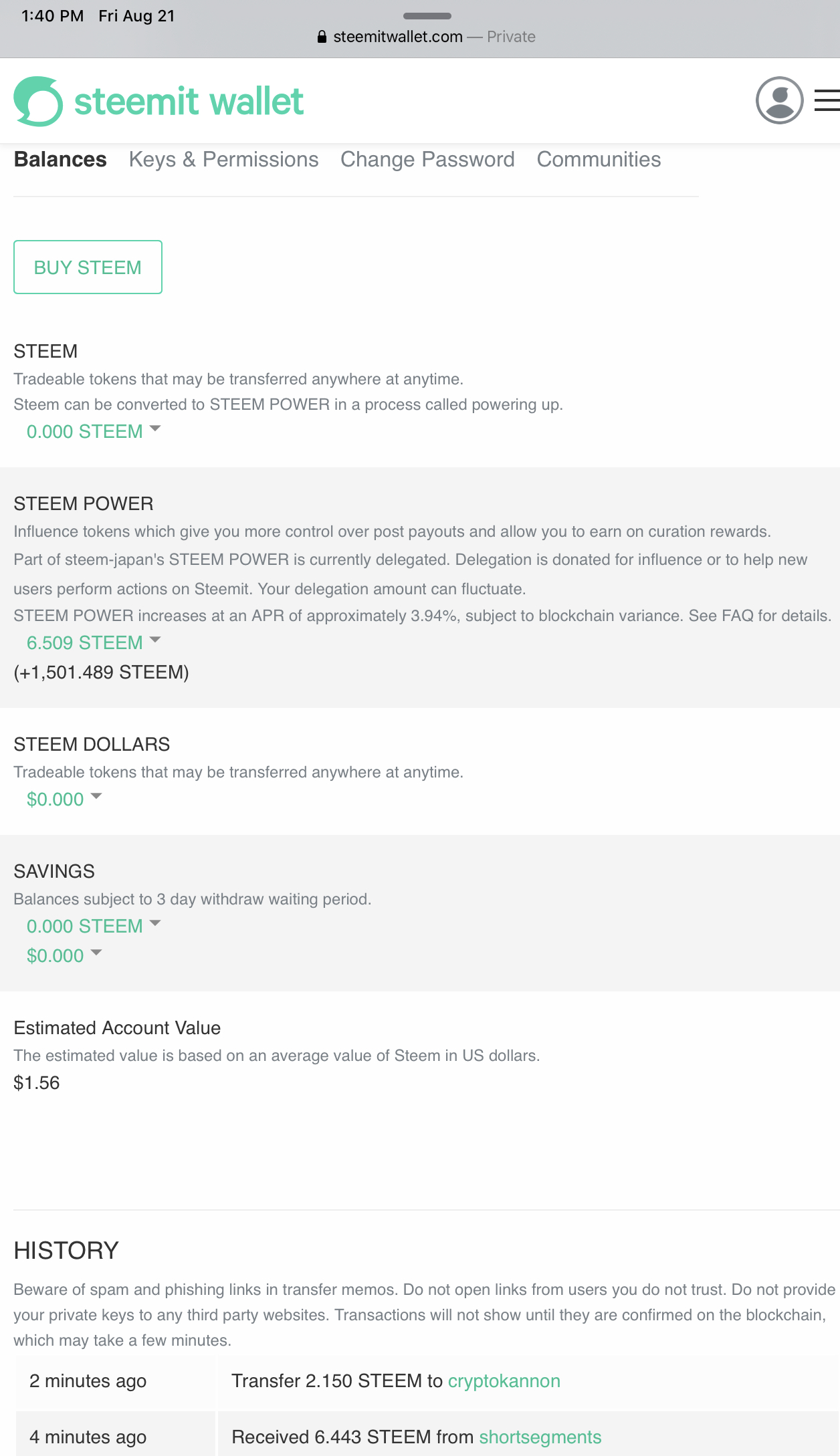Select the Communities tab
Image resolution: width=840 pixels, height=1456 pixels.
click(x=599, y=160)
